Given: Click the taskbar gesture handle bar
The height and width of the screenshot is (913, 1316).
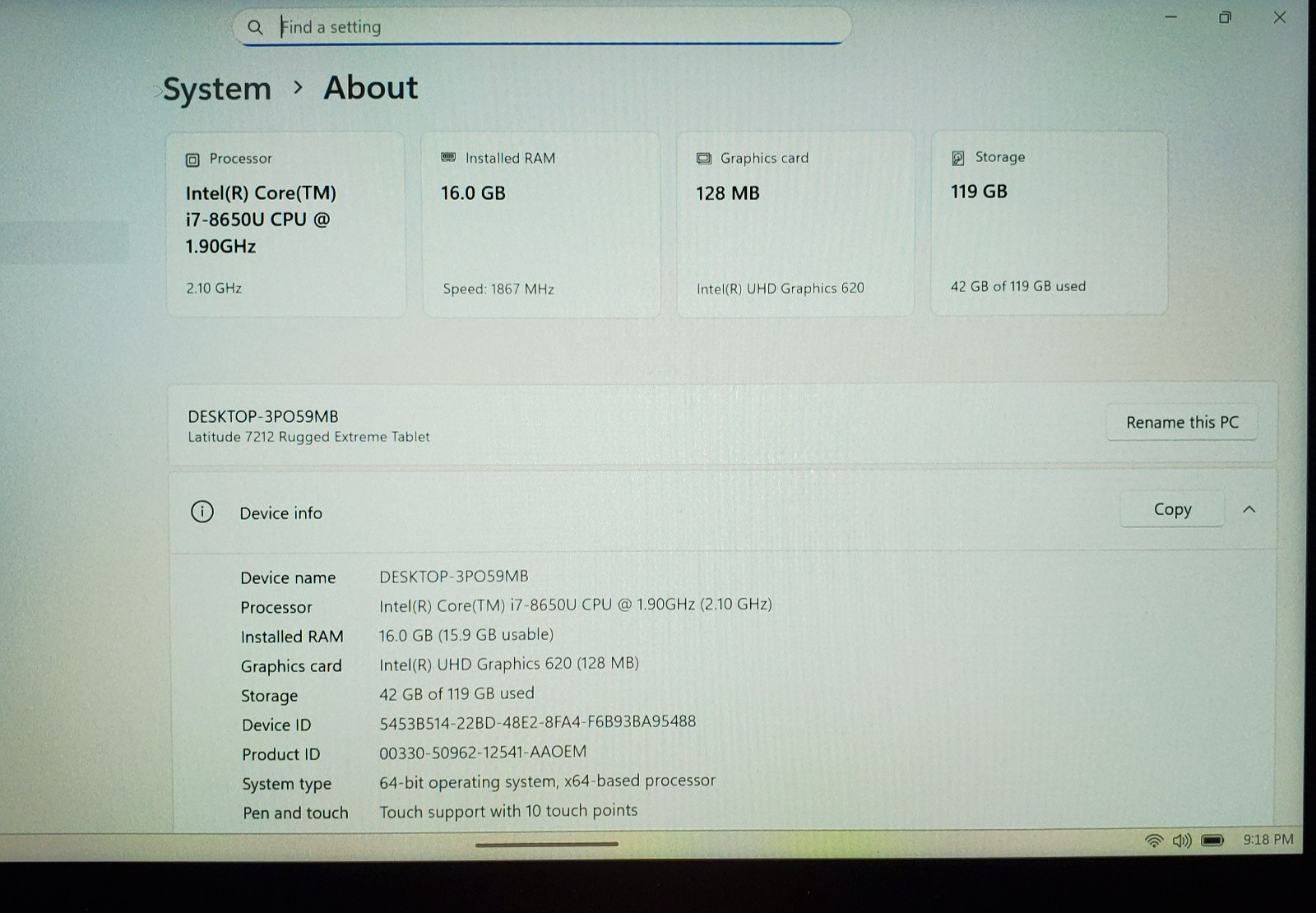Looking at the screenshot, I should click(x=546, y=844).
